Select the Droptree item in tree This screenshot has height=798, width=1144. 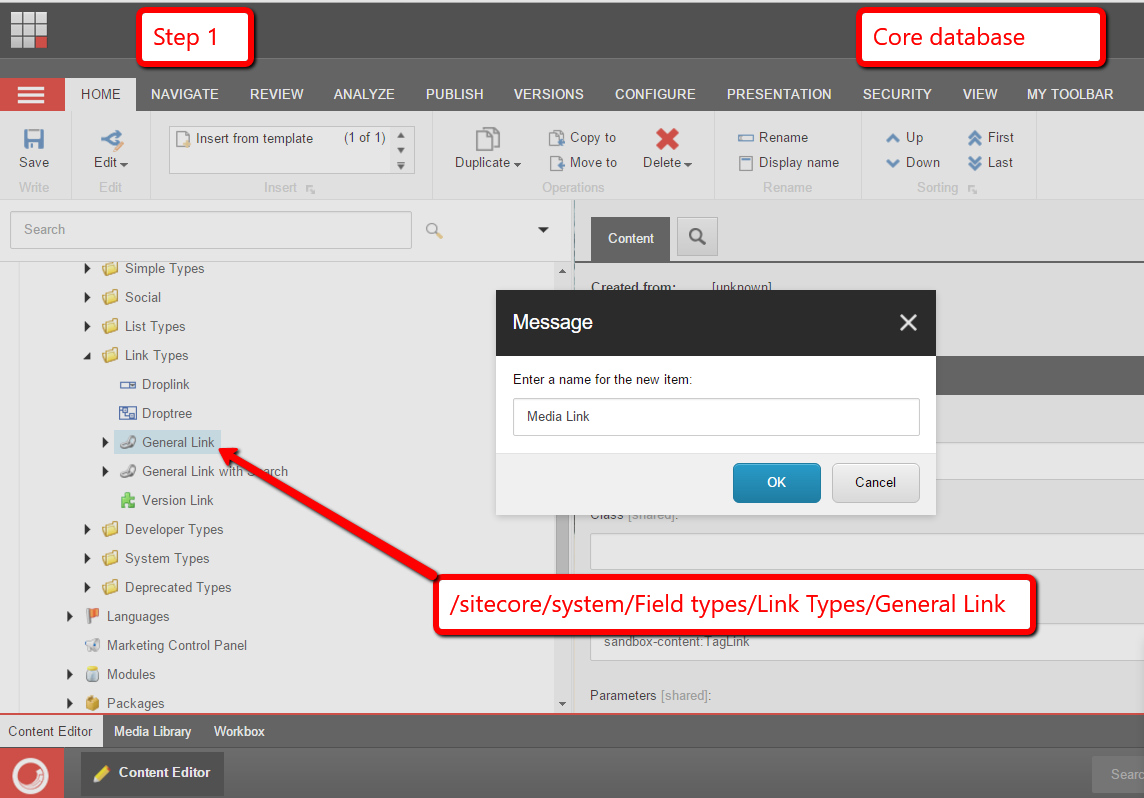click(x=166, y=413)
